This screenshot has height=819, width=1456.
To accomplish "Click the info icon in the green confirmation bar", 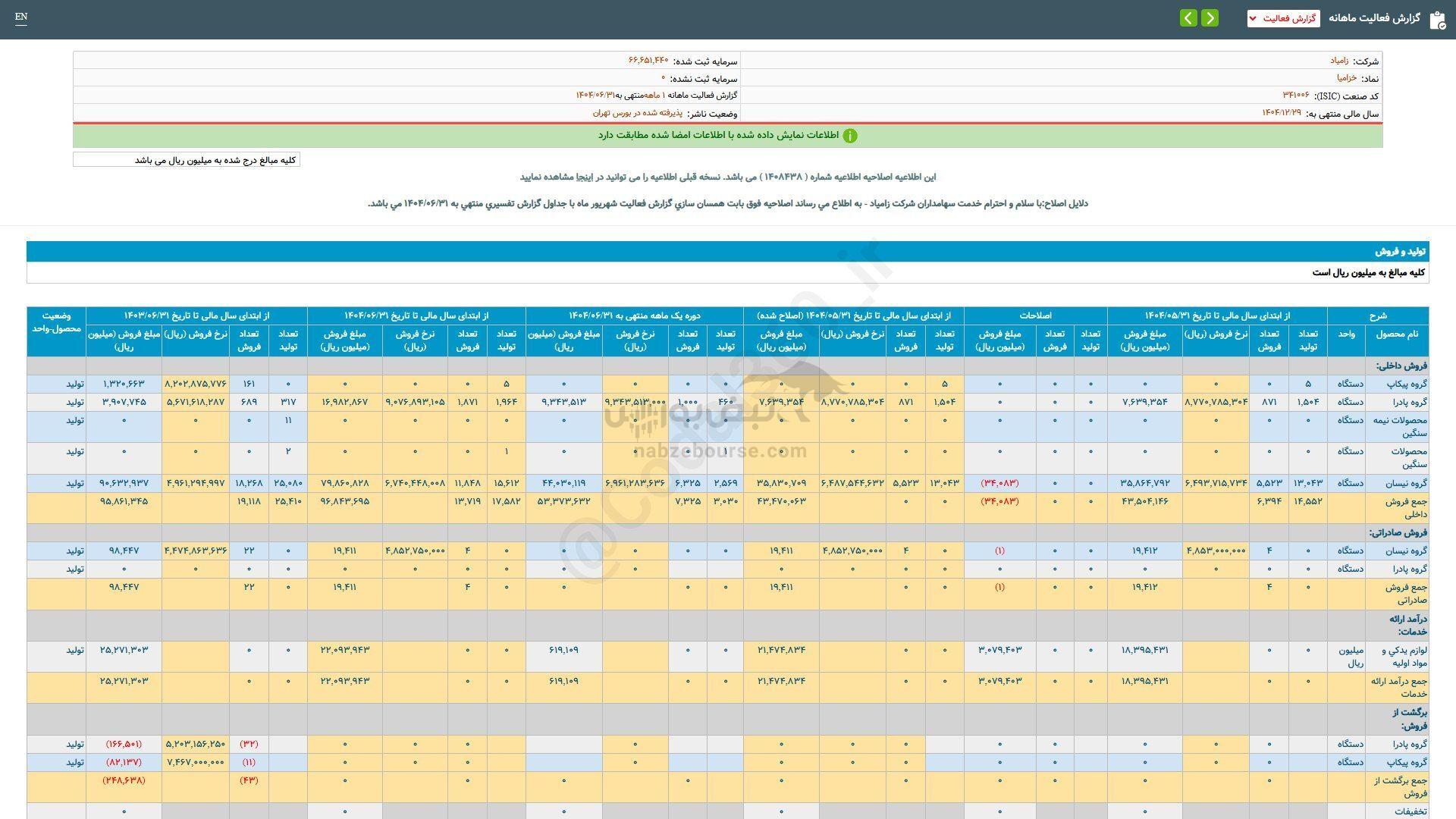I will click(851, 135).
